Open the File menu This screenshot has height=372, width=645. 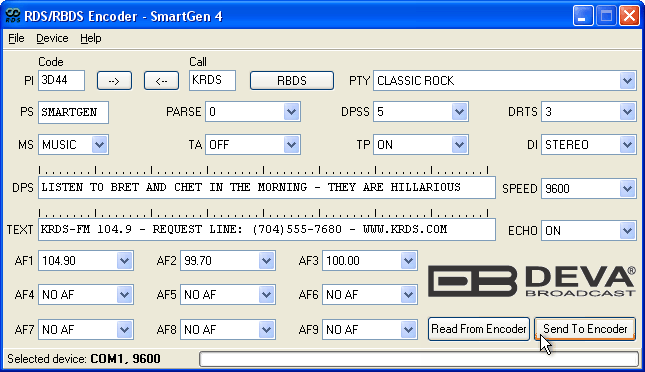[x=16, y=38]
